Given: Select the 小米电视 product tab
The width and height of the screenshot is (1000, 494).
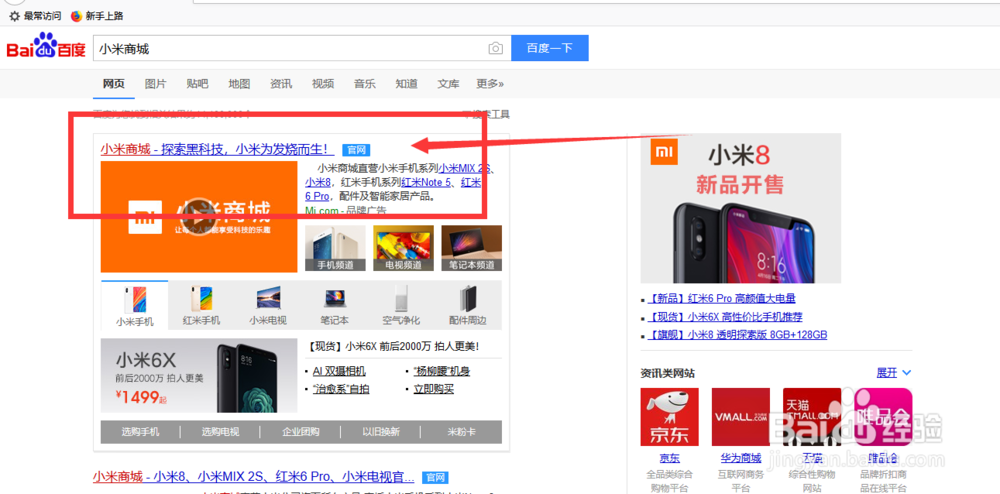Looking at the screenshot, I should pos(268,305).
